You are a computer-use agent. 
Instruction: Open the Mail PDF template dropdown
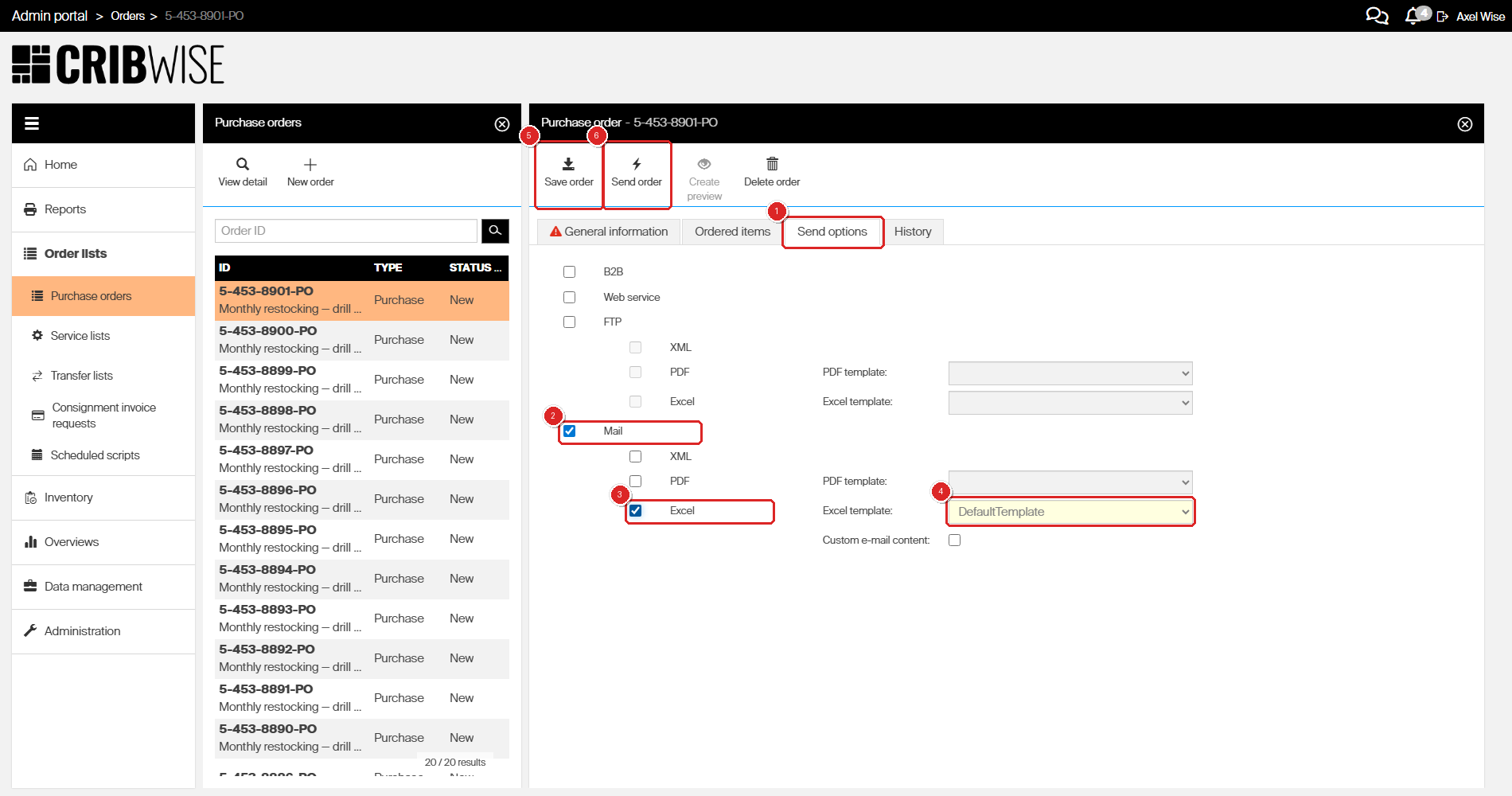tap(1070, 482)
